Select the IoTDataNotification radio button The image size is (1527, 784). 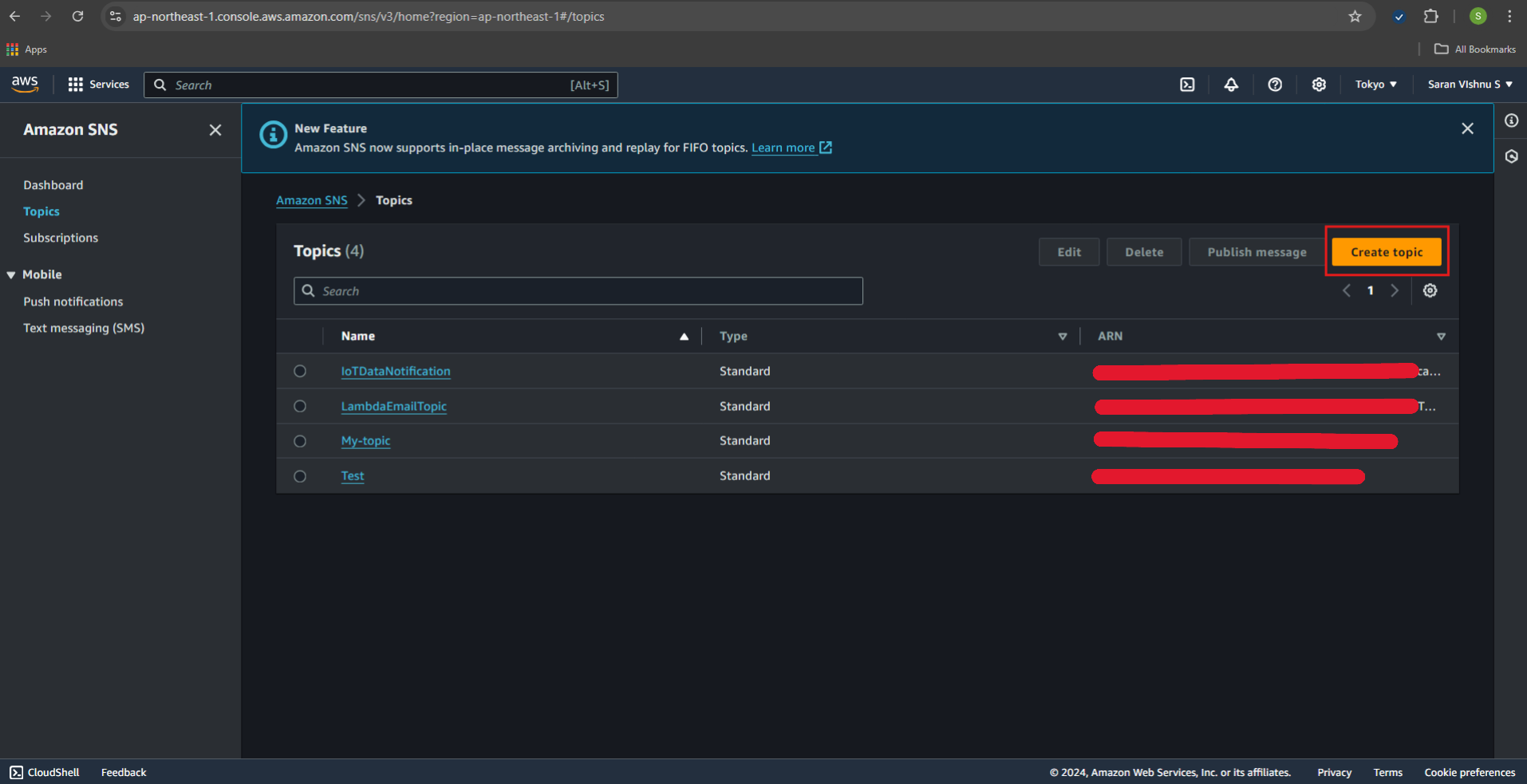(x=300, y=372)
